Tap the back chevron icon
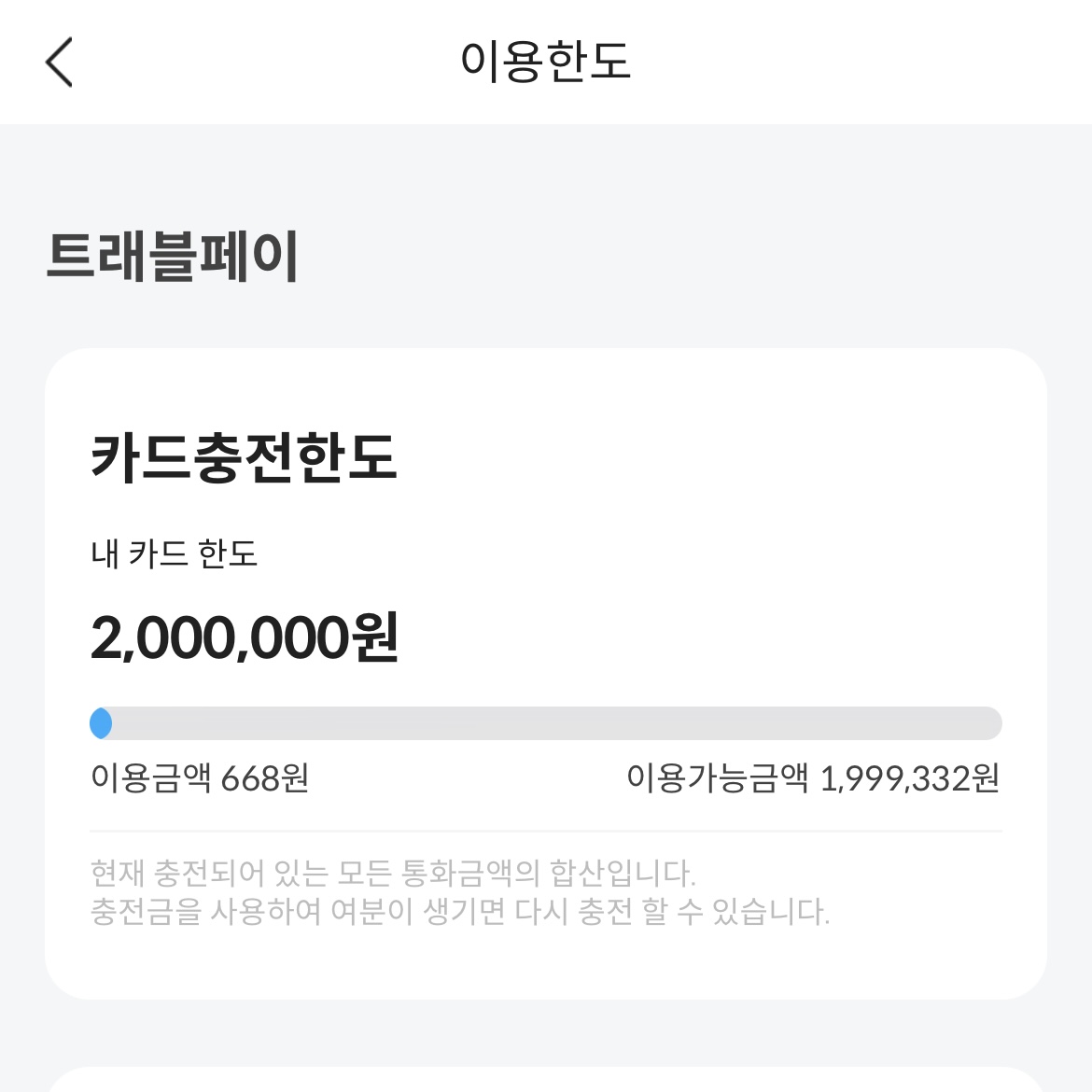Image resolution: width=1092 pixels, height=1092 pixels. [60, 63]
